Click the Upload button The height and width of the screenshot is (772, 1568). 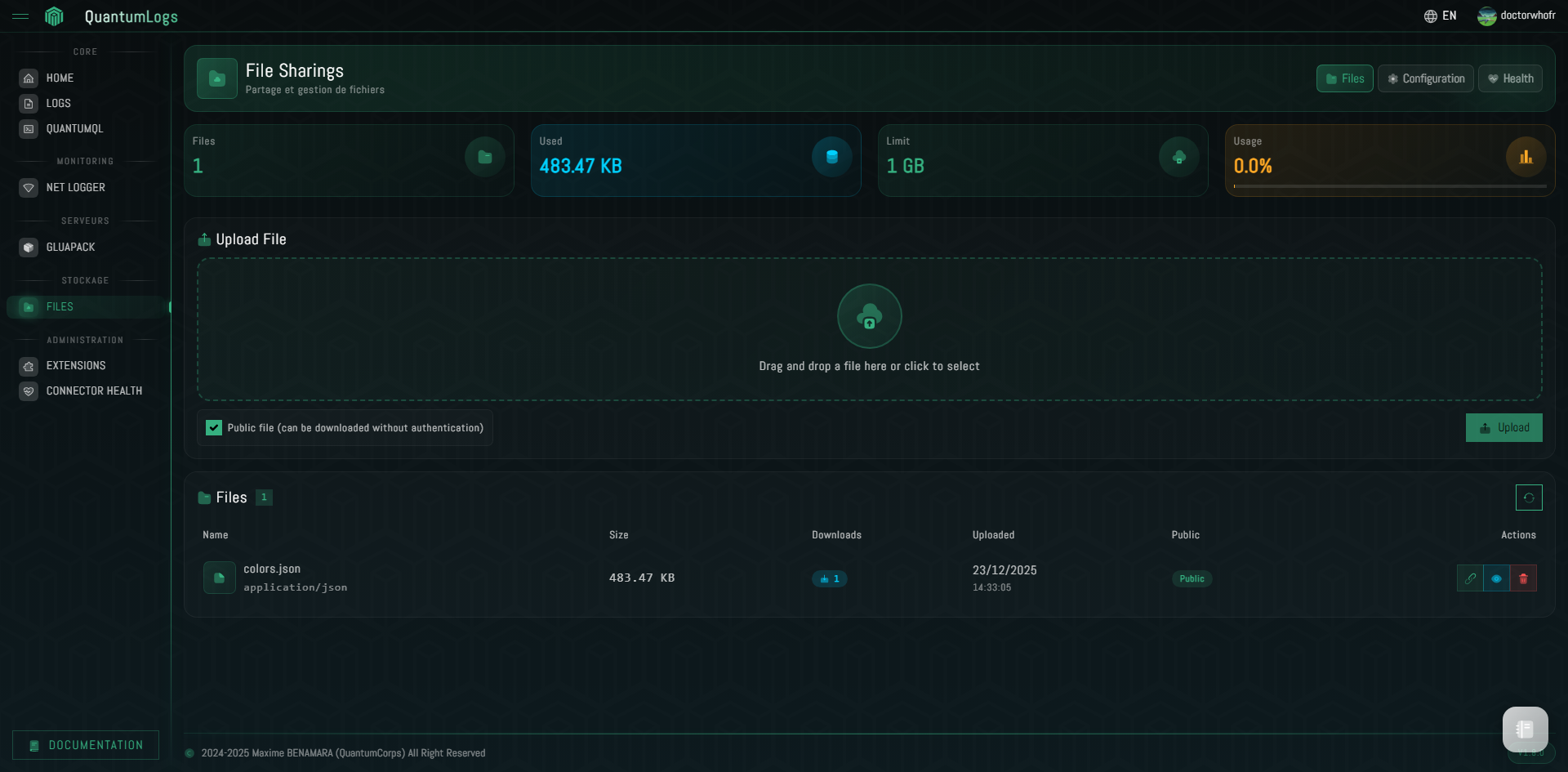click(x=1503, y=428)
